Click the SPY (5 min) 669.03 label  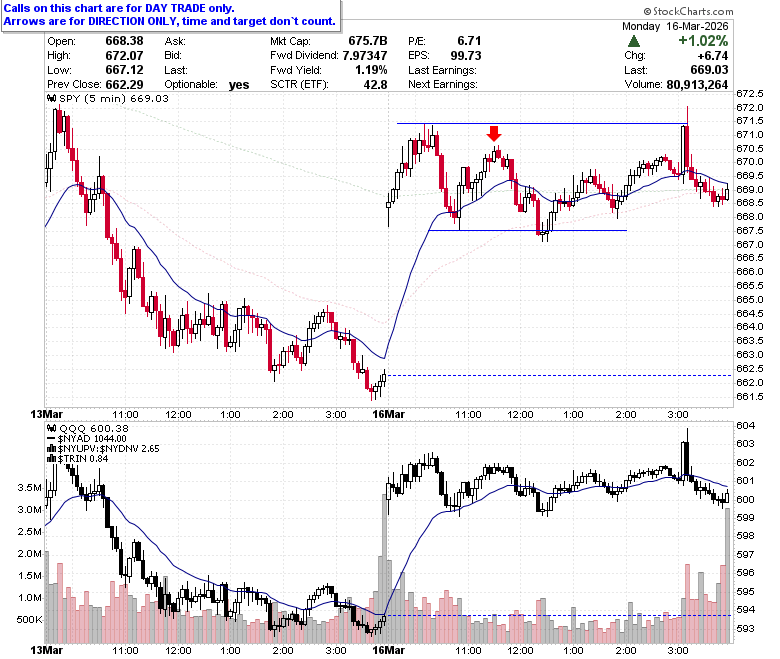[x=114, y=98]
